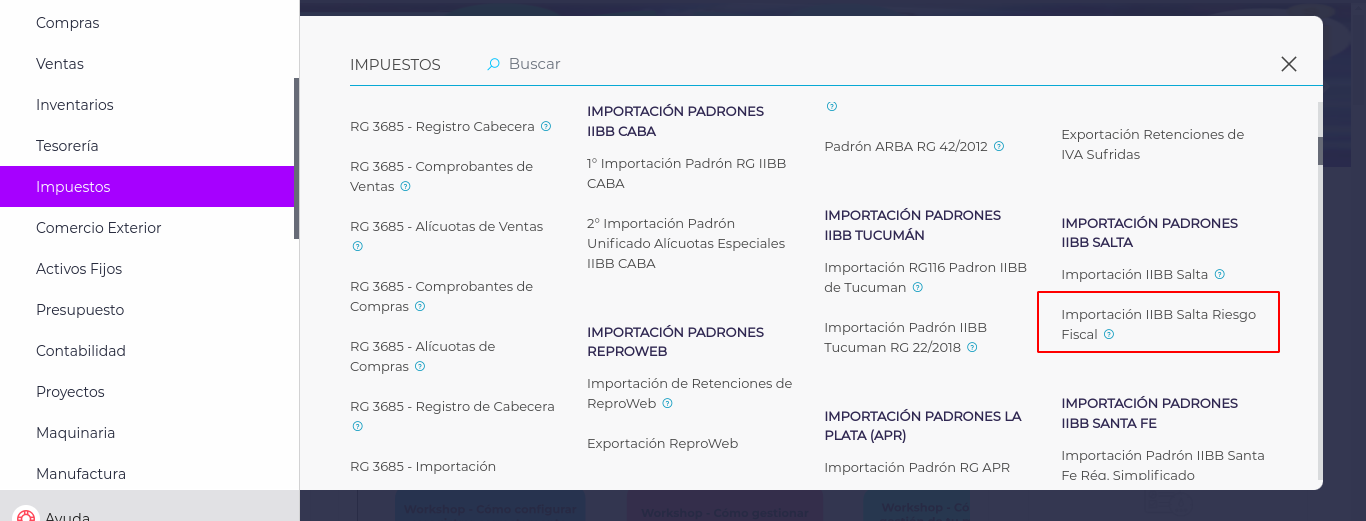1366x521 pixels.
Task: Open the Manufactura module
Action: [147, 474]
